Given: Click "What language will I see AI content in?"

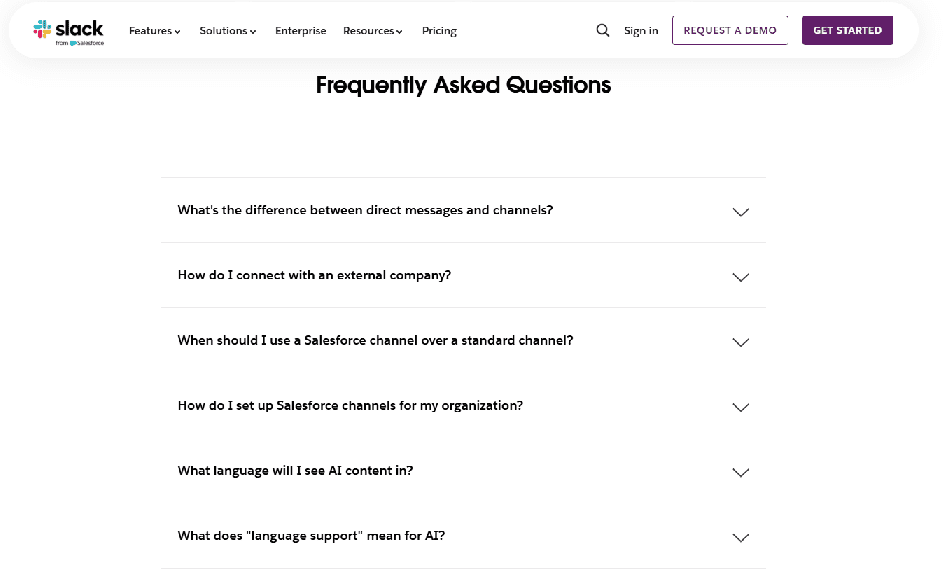Looking at the screenshot, I should (x=295, y=470).
